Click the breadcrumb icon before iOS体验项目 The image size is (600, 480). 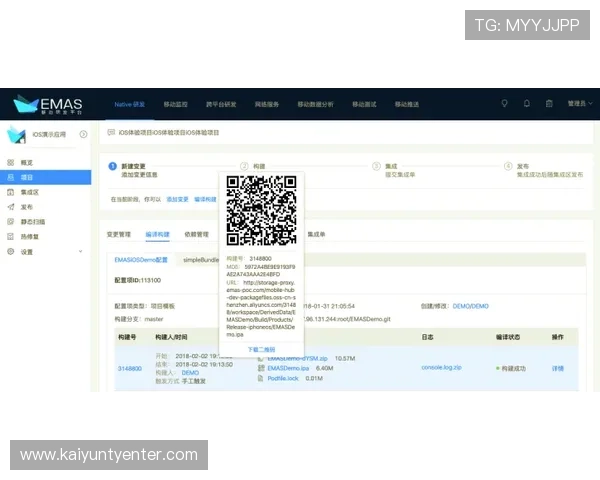click(x=111, y=132)
